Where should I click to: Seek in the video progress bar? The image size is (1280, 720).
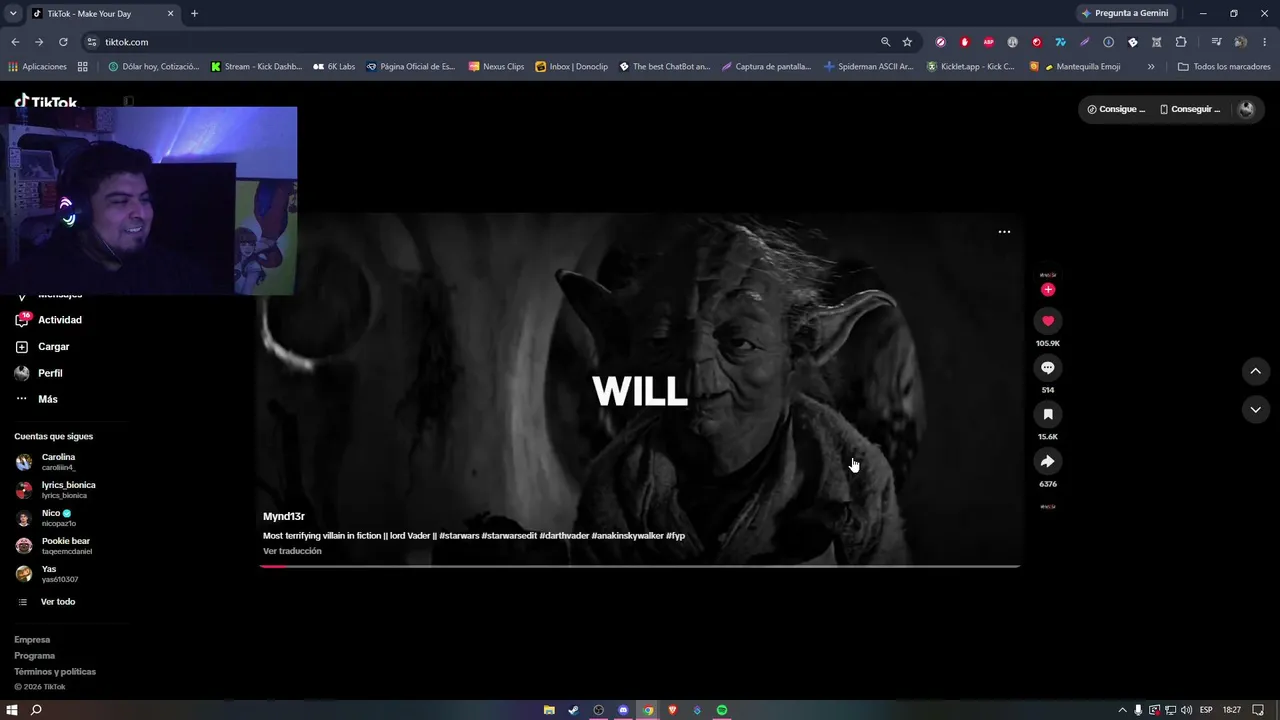pyautogui.click(x=640, y=566)
